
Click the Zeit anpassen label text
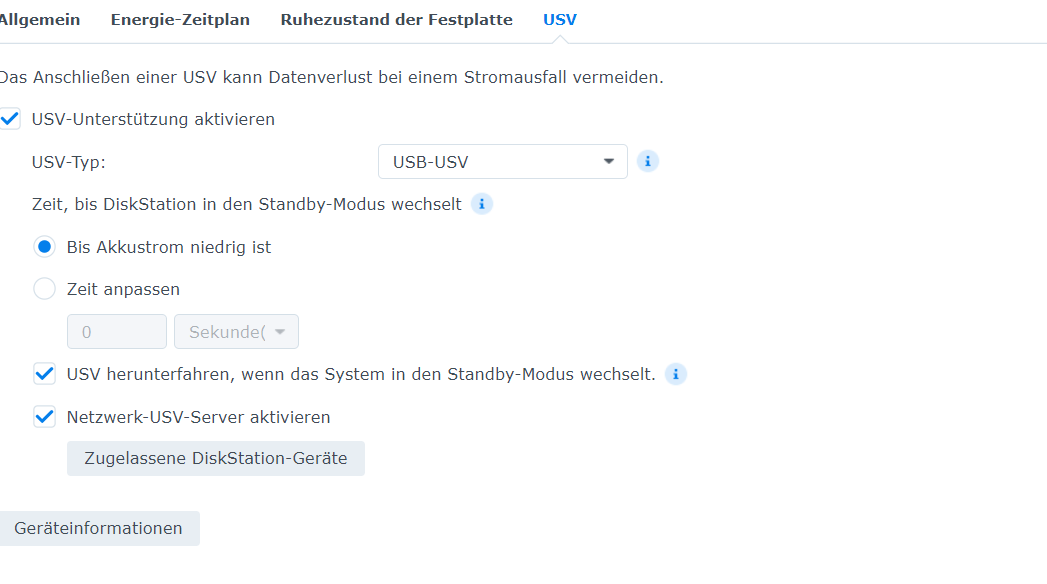(124, 290)
